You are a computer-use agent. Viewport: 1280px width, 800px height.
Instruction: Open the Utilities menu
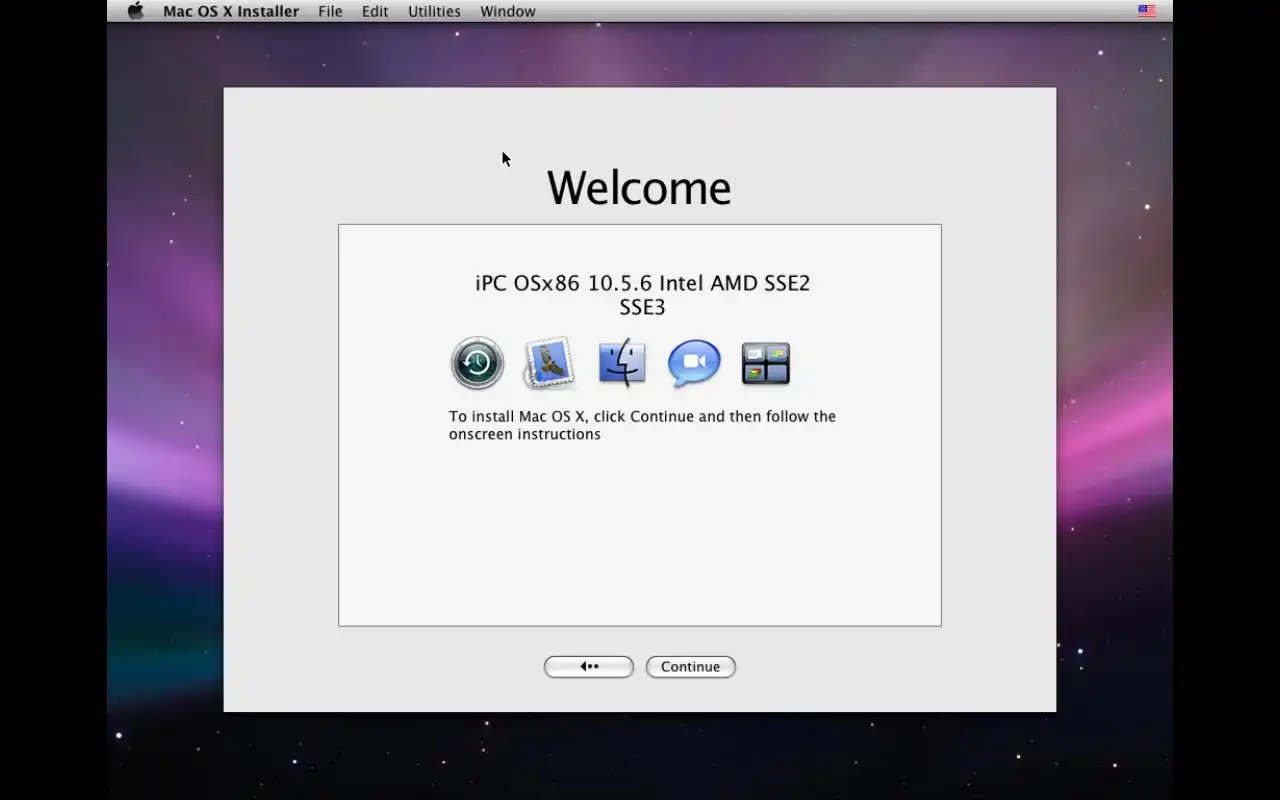coord(434,11)
